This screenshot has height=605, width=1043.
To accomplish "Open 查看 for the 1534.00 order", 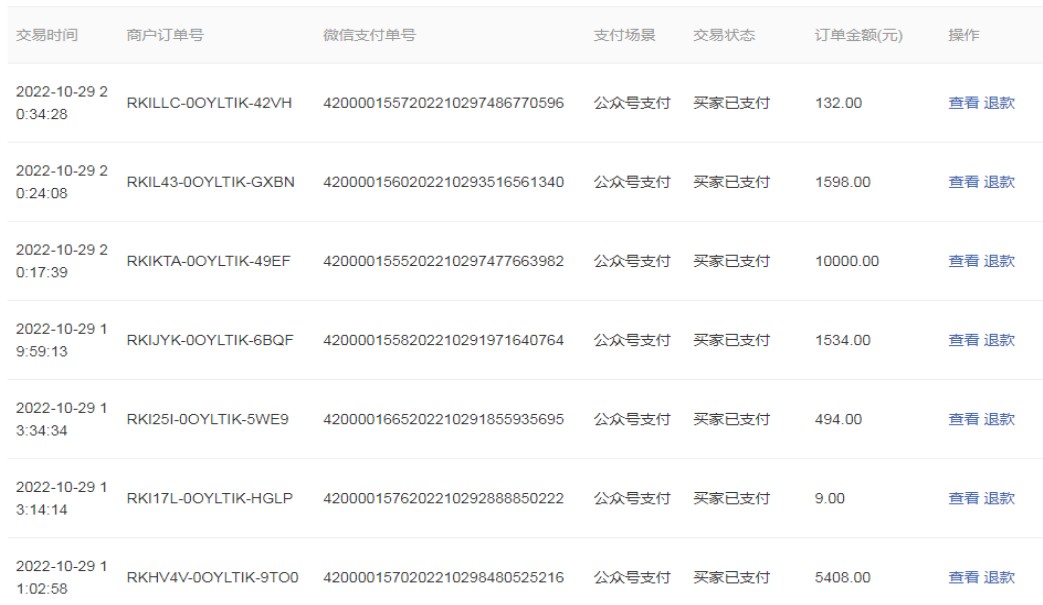I will coord(963,340).
